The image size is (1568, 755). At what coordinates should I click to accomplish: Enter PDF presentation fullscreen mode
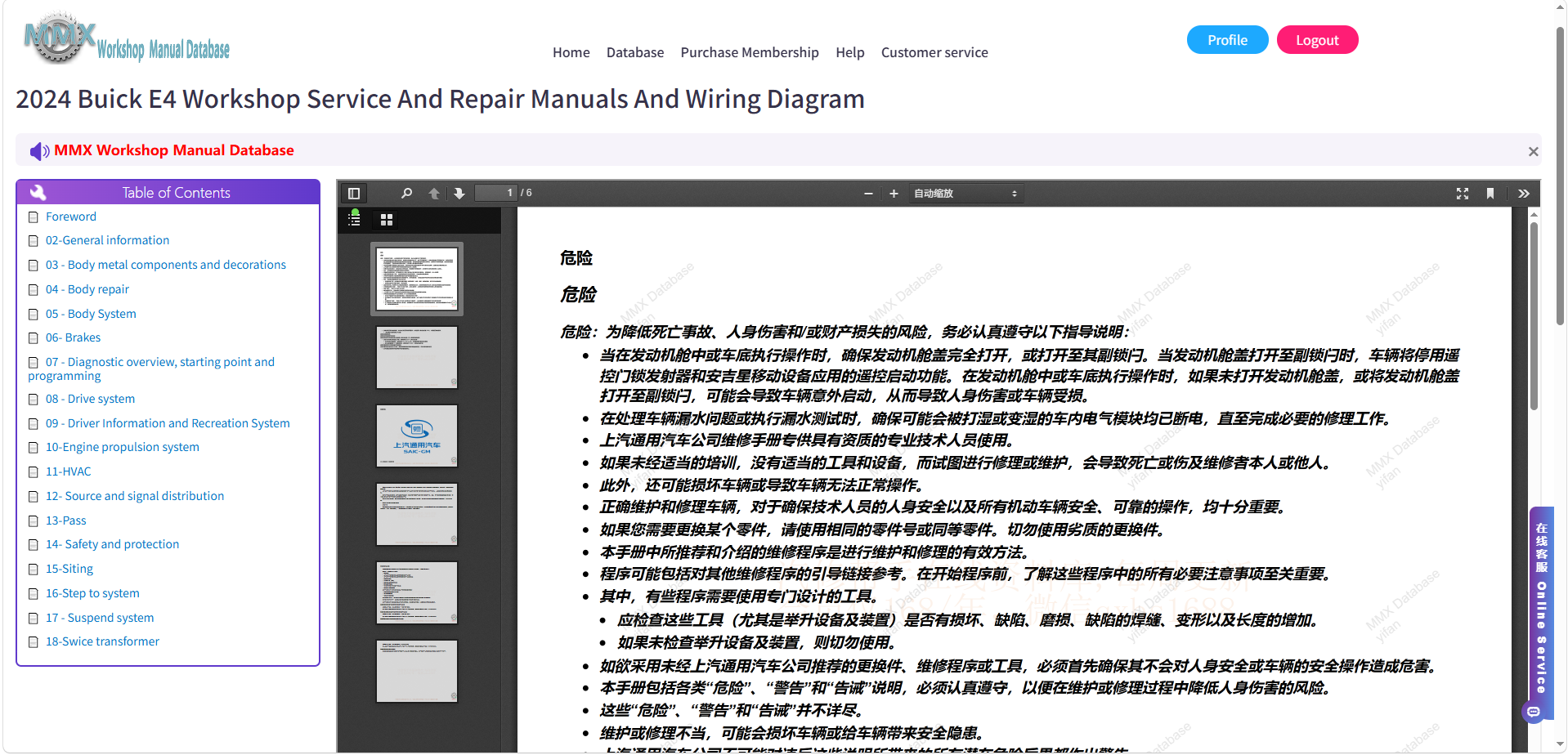tap(1463, 194)
